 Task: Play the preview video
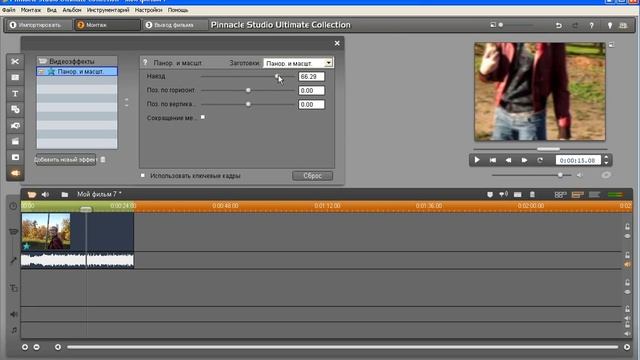tap(477, 160)
